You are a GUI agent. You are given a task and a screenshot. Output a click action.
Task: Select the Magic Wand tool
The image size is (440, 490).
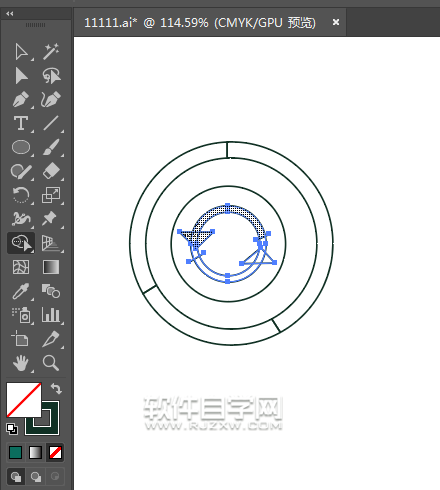51,52
